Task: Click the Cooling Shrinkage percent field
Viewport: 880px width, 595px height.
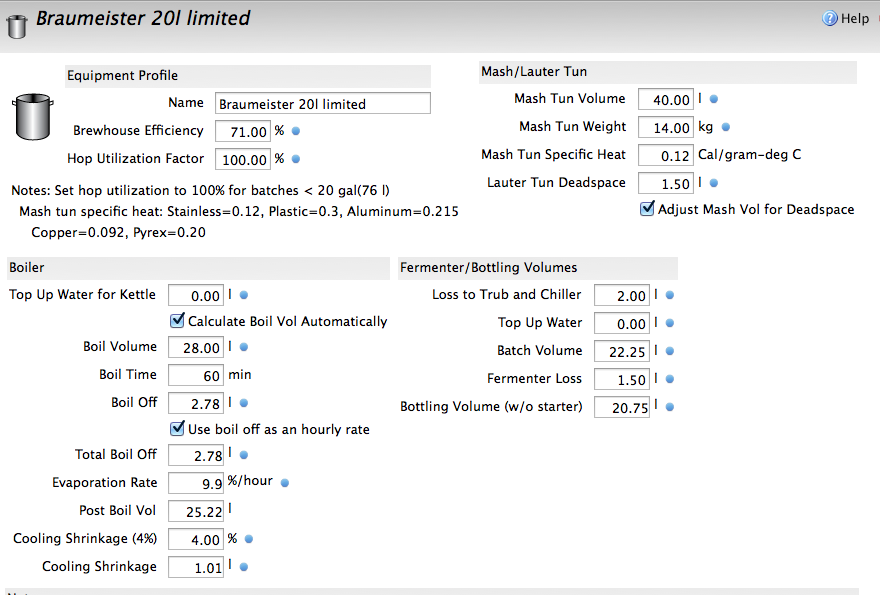Action: (196, 539)
